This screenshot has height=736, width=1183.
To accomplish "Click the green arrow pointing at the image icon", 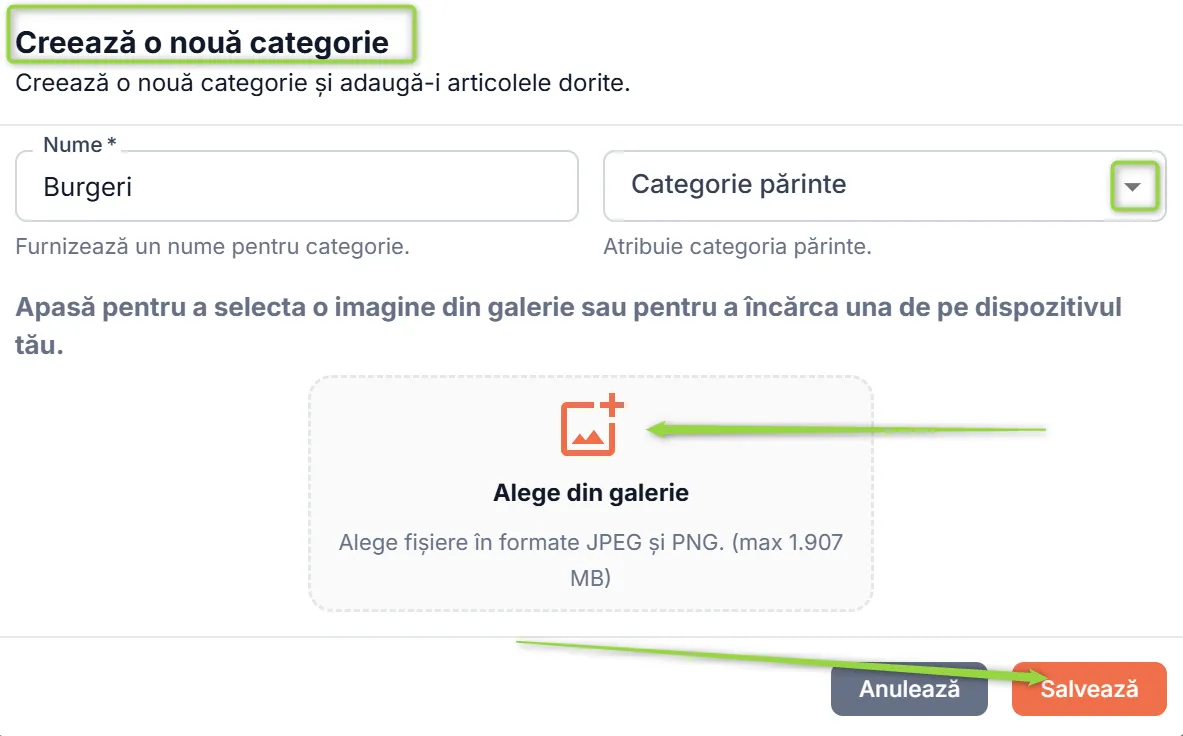I will pos(847,430).
